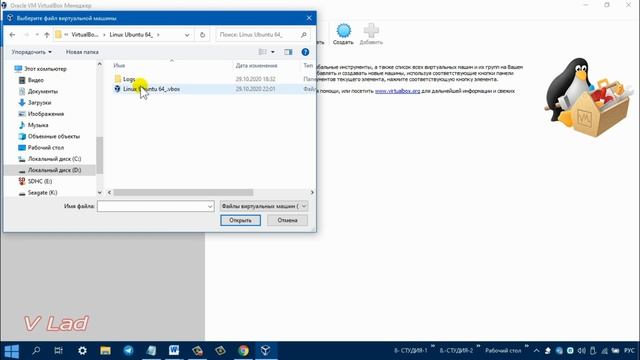Screen dimensions: 640x360
Task: Sort by the Дата изменения column header
Action: [256, 65]
